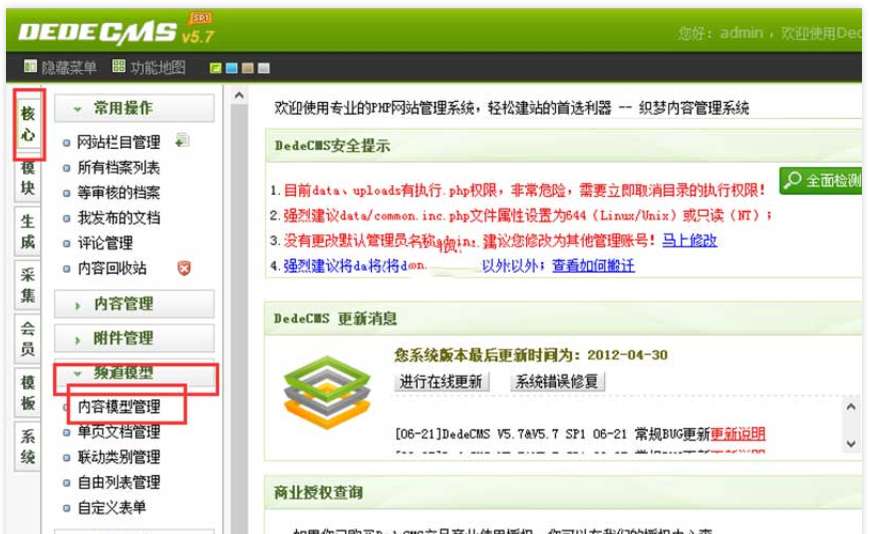Click the left menu scrollbar up arrow
Image resolution: width=869 pixels, height=534 pixels.
click(x=239, y=95)
